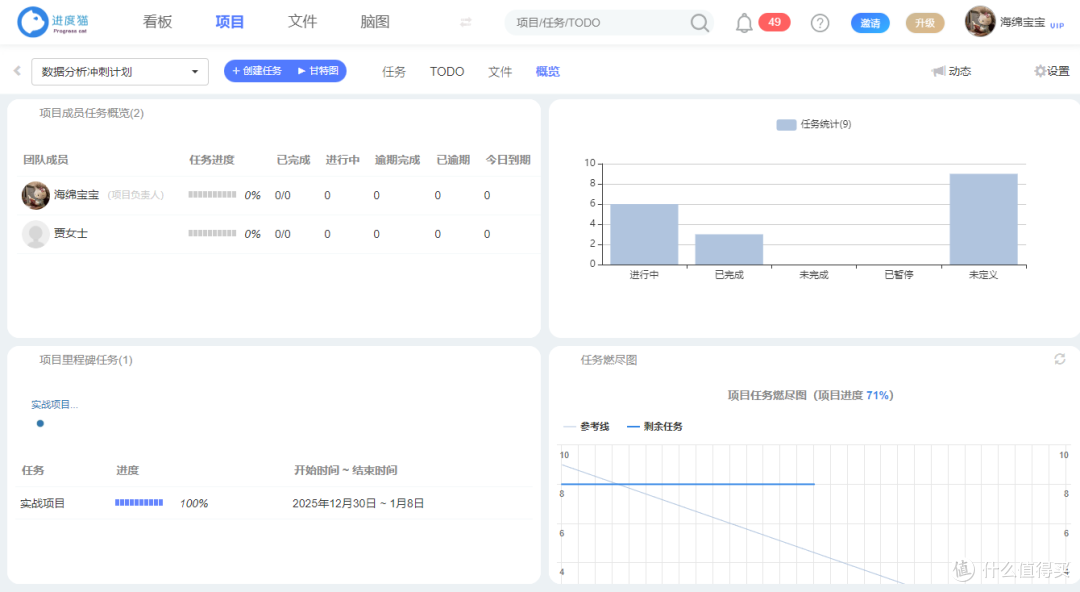This screenshot has height=592, width=1080.
Task: Click the 任务进度 column header
Action: click(x=211, y=160)
